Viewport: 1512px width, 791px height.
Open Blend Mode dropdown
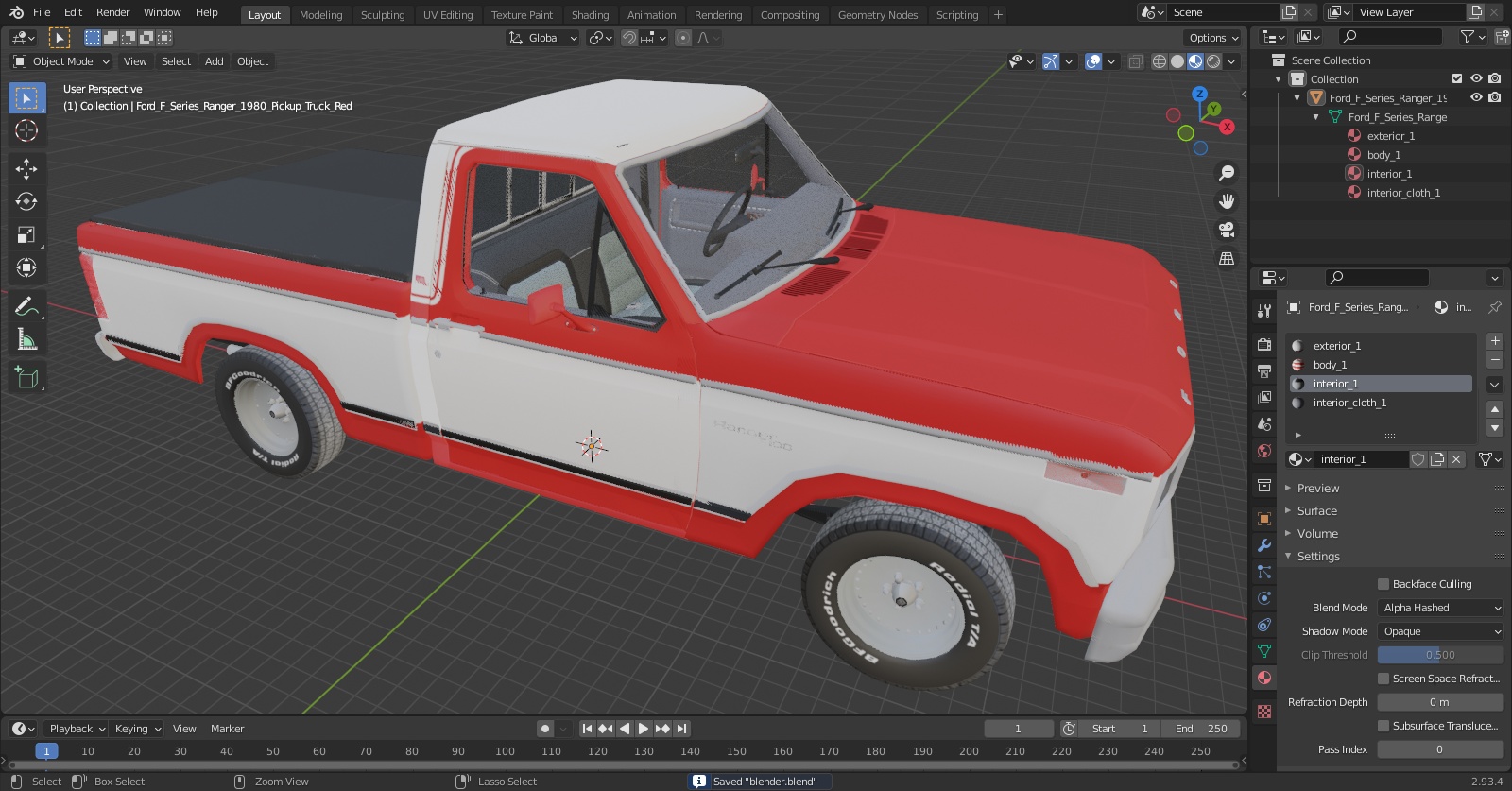tap(1440, 608)
